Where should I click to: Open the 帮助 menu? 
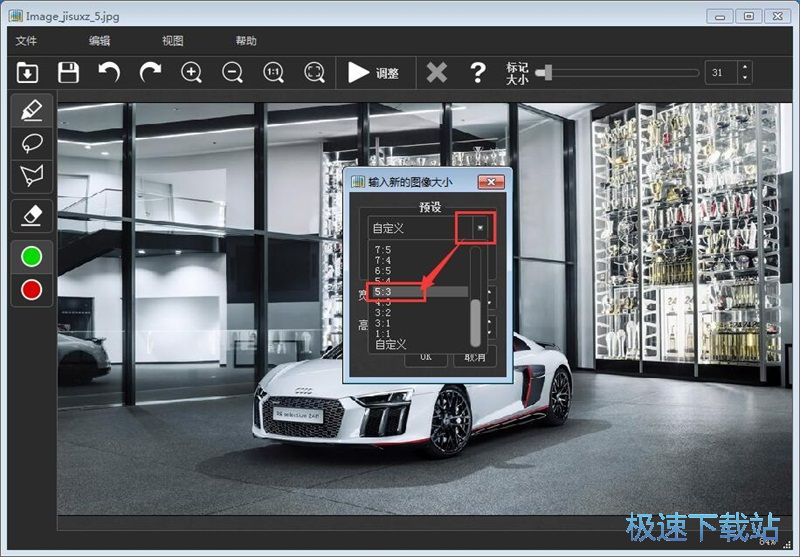(x=246, y=41)
